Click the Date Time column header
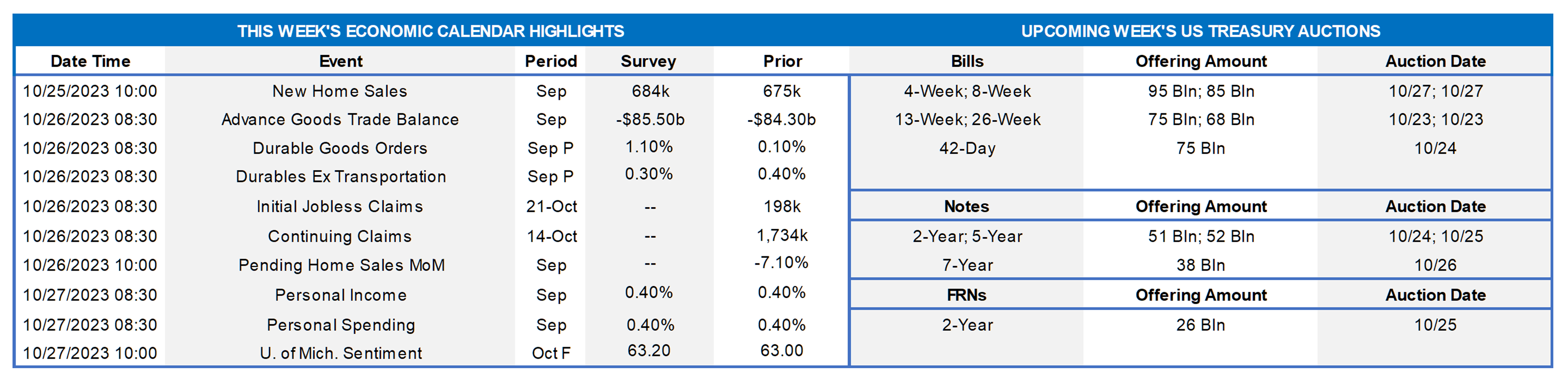 (90, 61)
